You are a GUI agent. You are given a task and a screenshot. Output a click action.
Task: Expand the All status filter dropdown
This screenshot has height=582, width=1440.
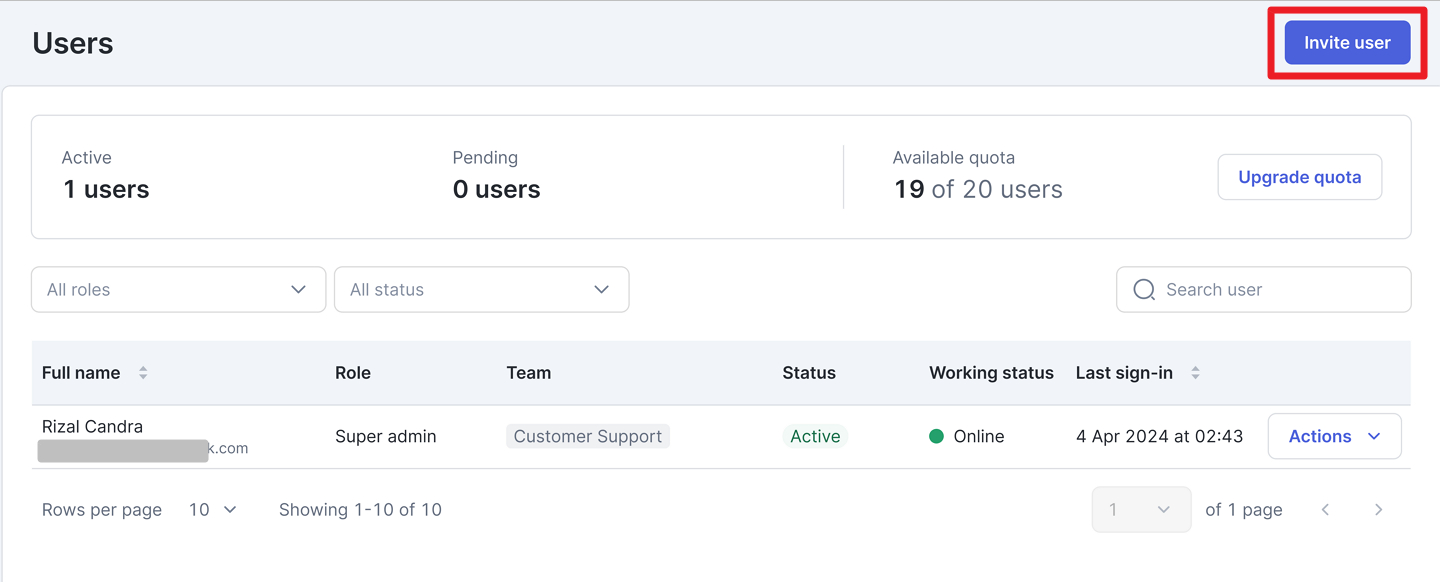click(481, 289)
